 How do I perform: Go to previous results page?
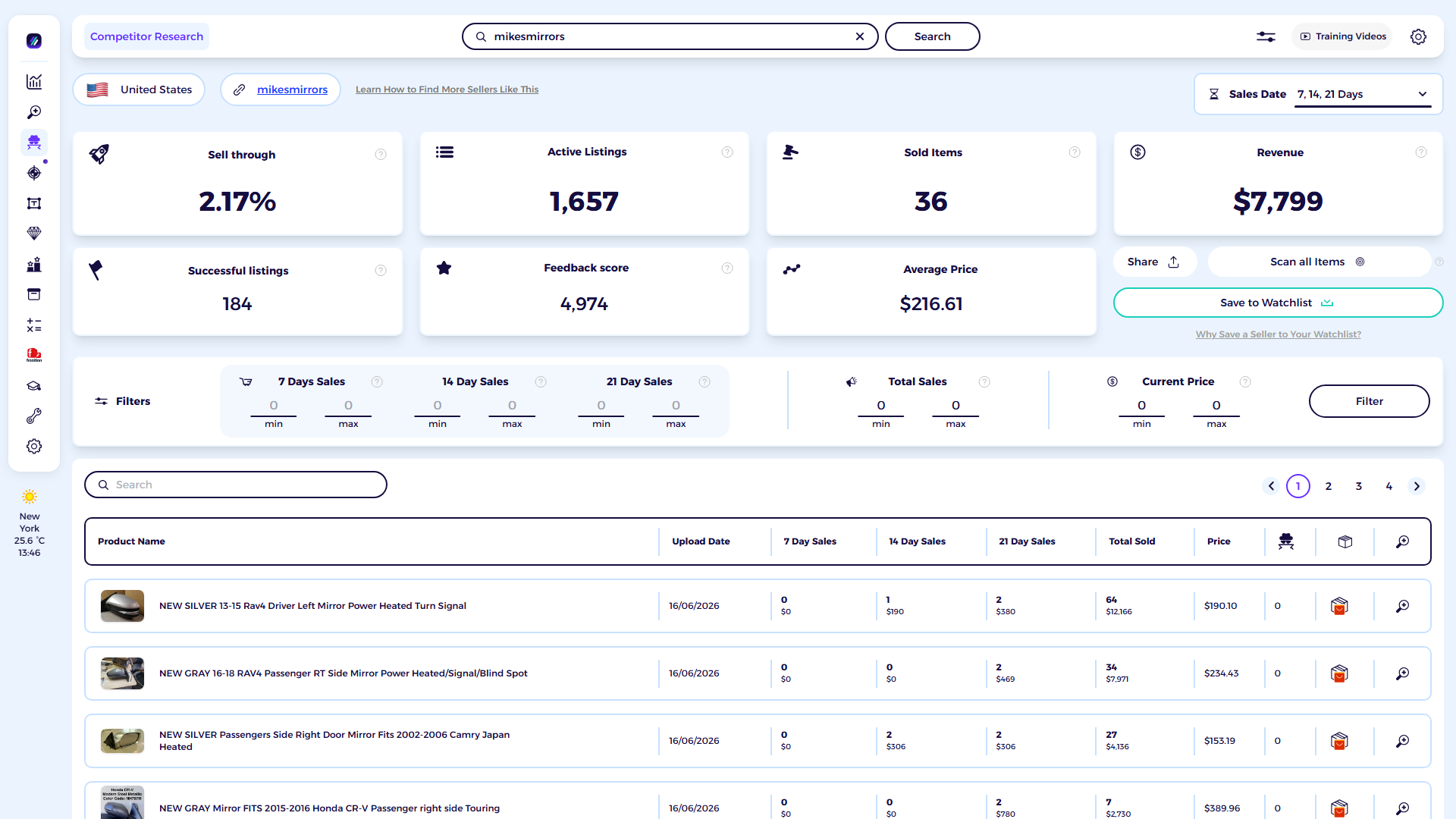click(1271, 486)
